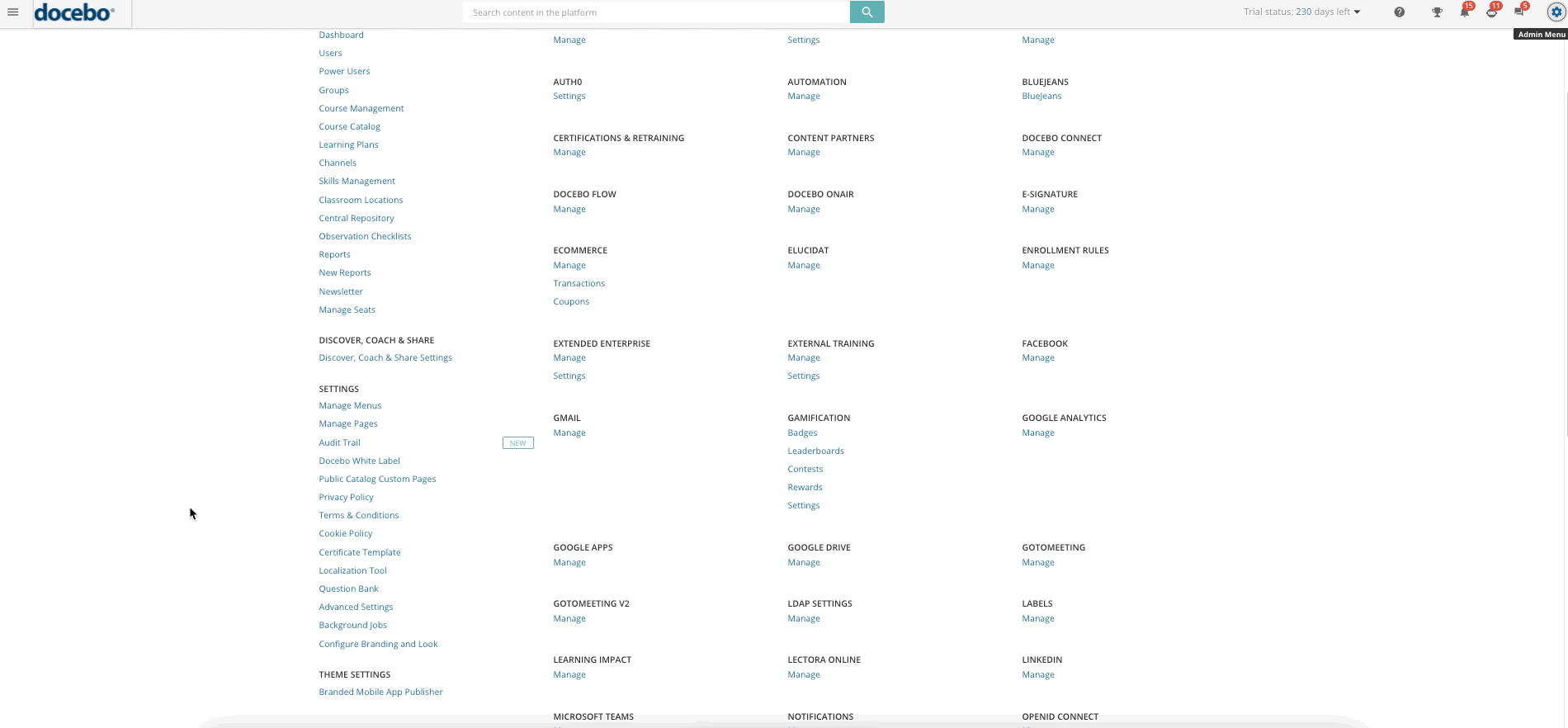Click Manage under Automation
This screenshot has height=728, width=1568.
click(804, 96)
